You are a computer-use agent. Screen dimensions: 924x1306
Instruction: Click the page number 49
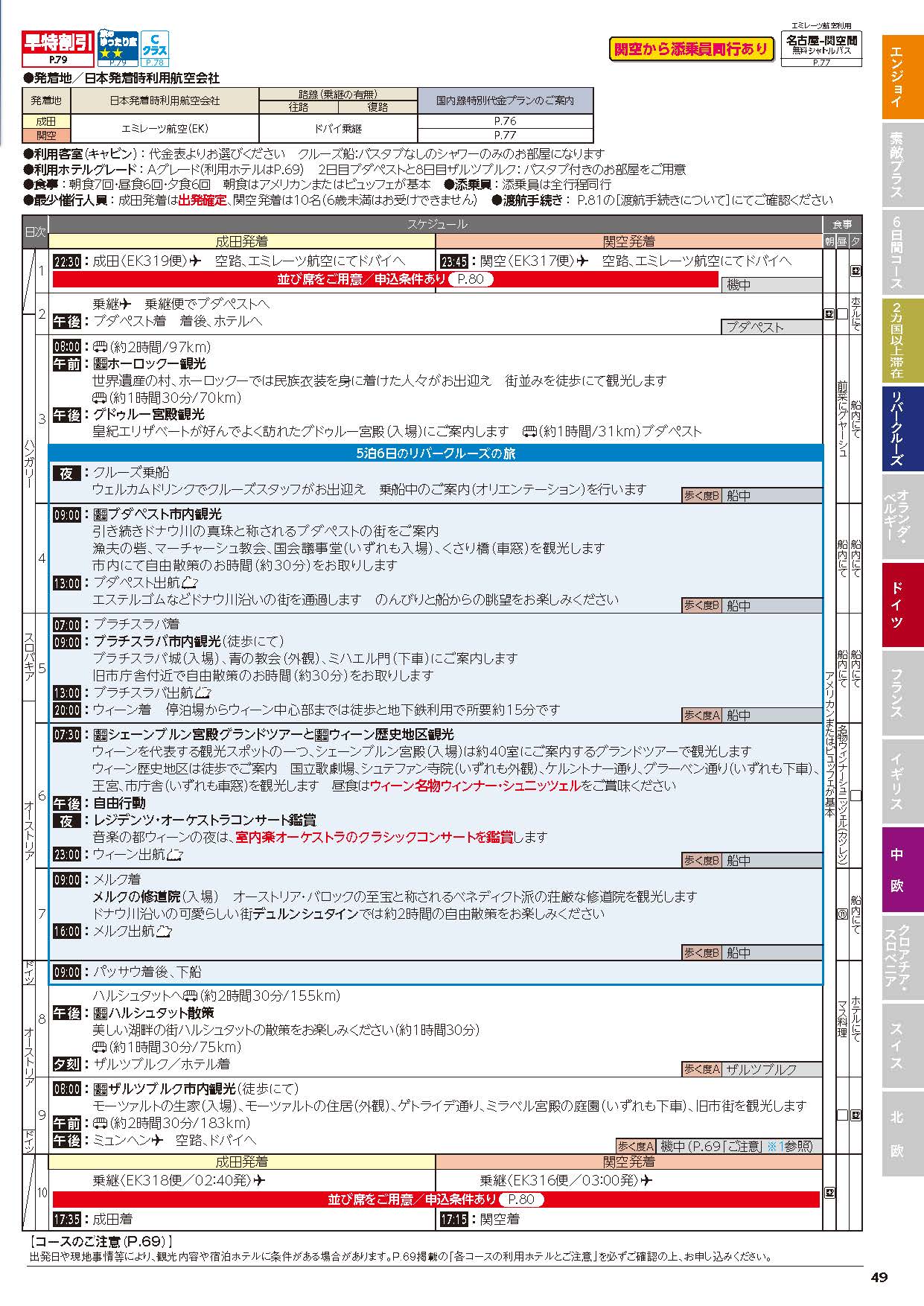(x=879, y=1278)
